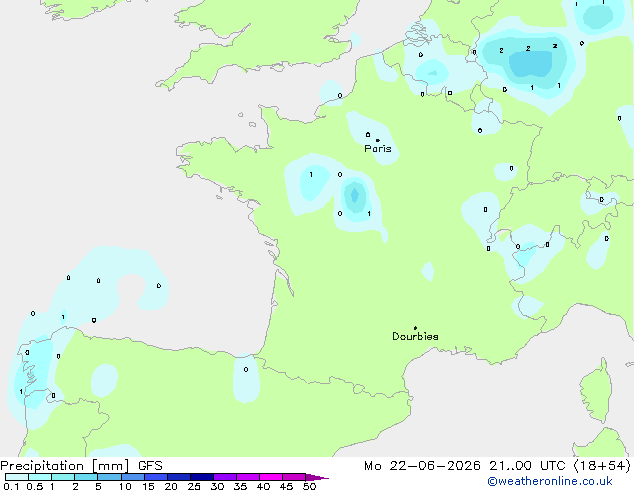Click the over-50 mm arrow at legend end
Image resolution: width=634 pixels, height=490 pixels.
tap(317, 477)
